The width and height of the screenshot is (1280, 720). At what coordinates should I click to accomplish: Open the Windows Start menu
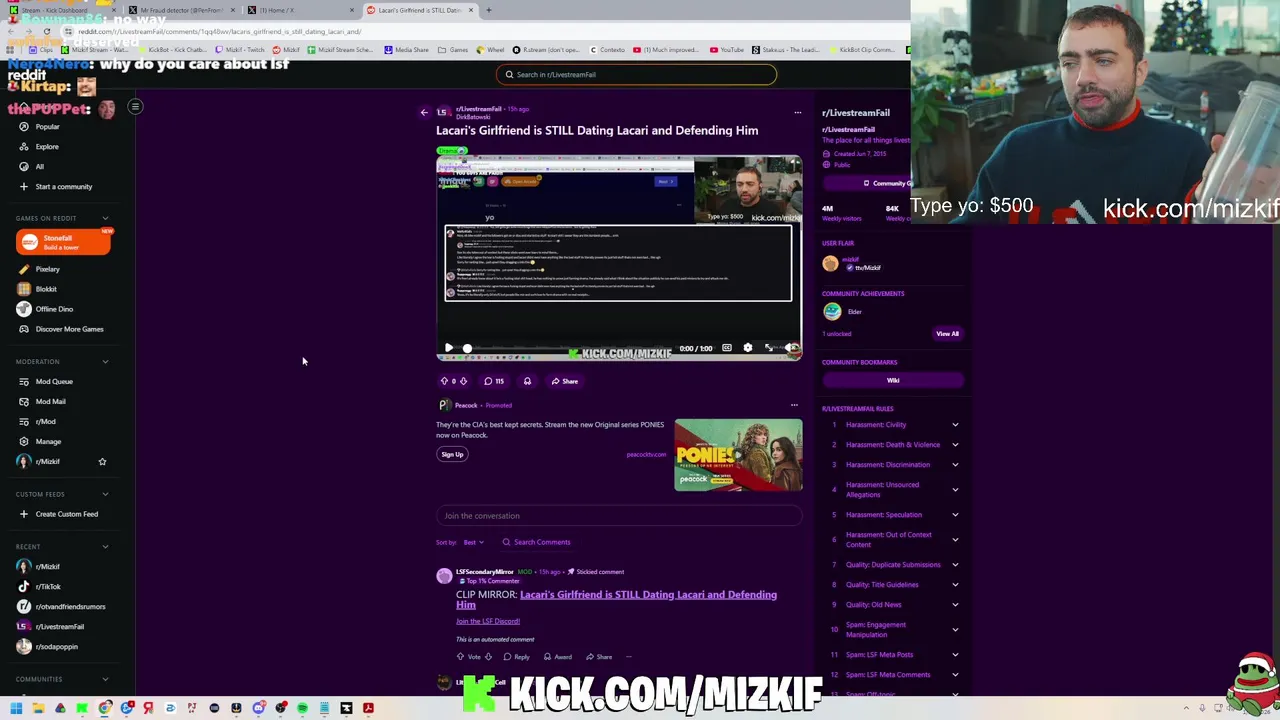pos(16,708)
